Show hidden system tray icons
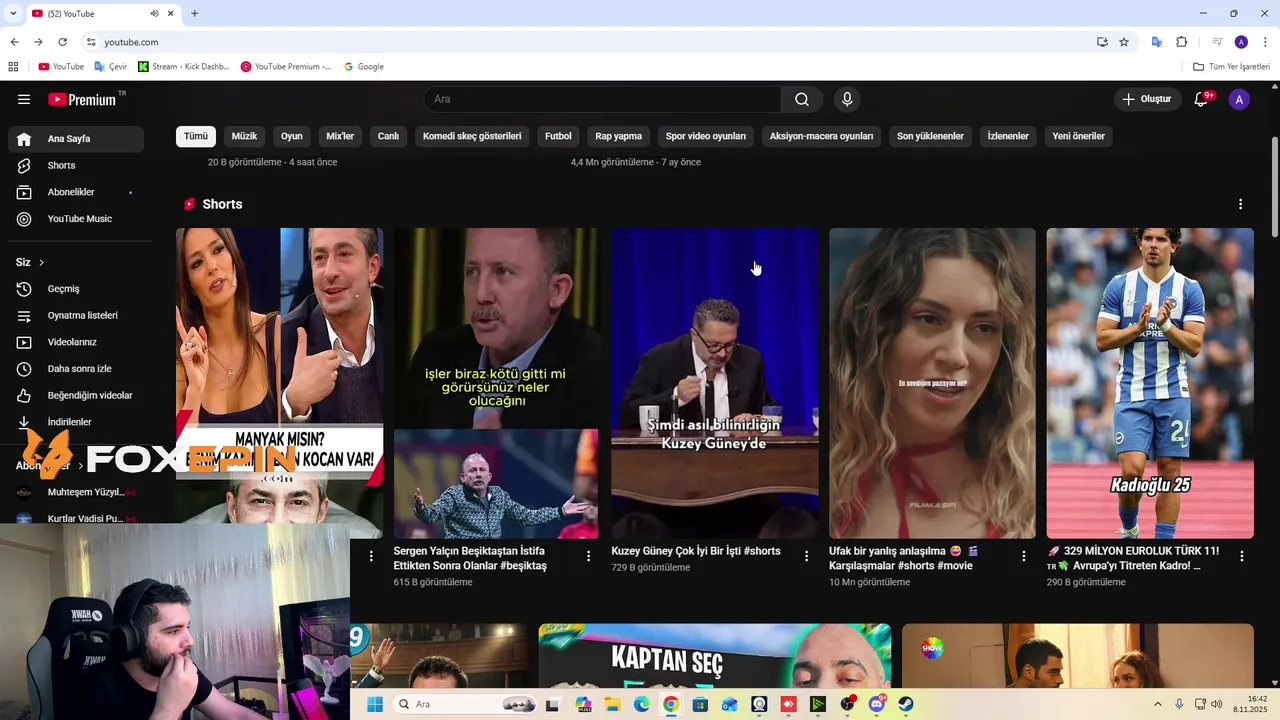Image resolution: width=1280 pixels, height=720 pixels. pyautogui.click(x=1158, y=704)
